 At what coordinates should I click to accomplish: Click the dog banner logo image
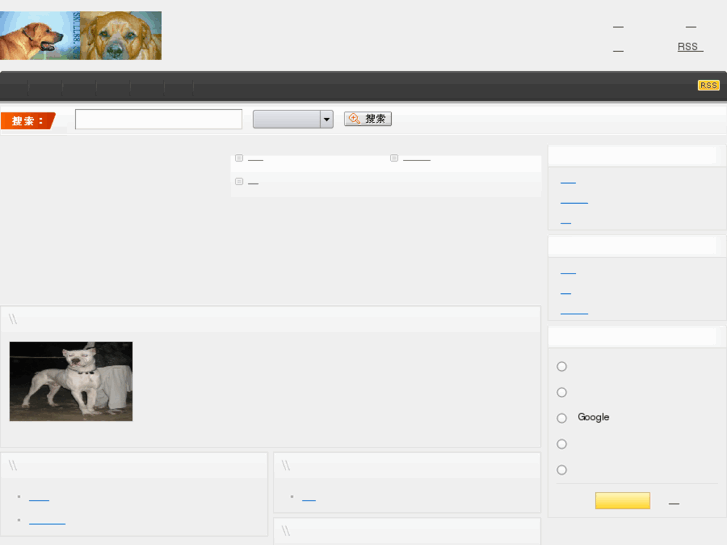(x=81, y=35)
